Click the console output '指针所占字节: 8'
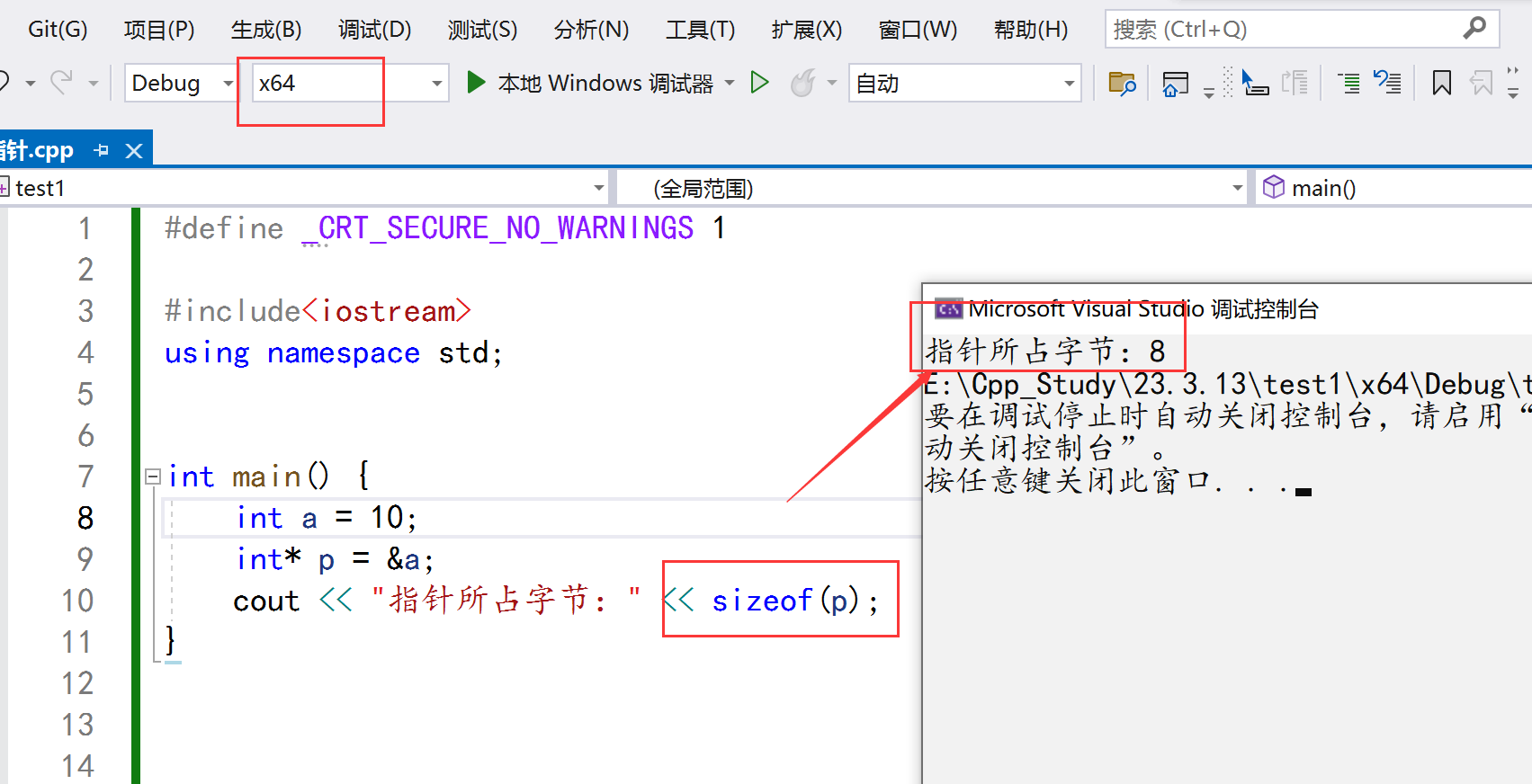The height and width of the screenshot is (784, 1532). point(1046,351)
